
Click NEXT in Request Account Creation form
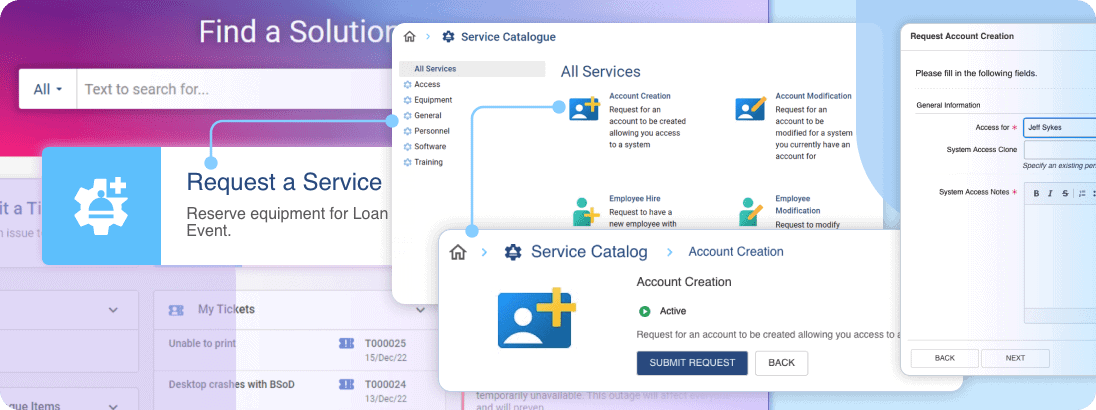tap(1015, 358)
